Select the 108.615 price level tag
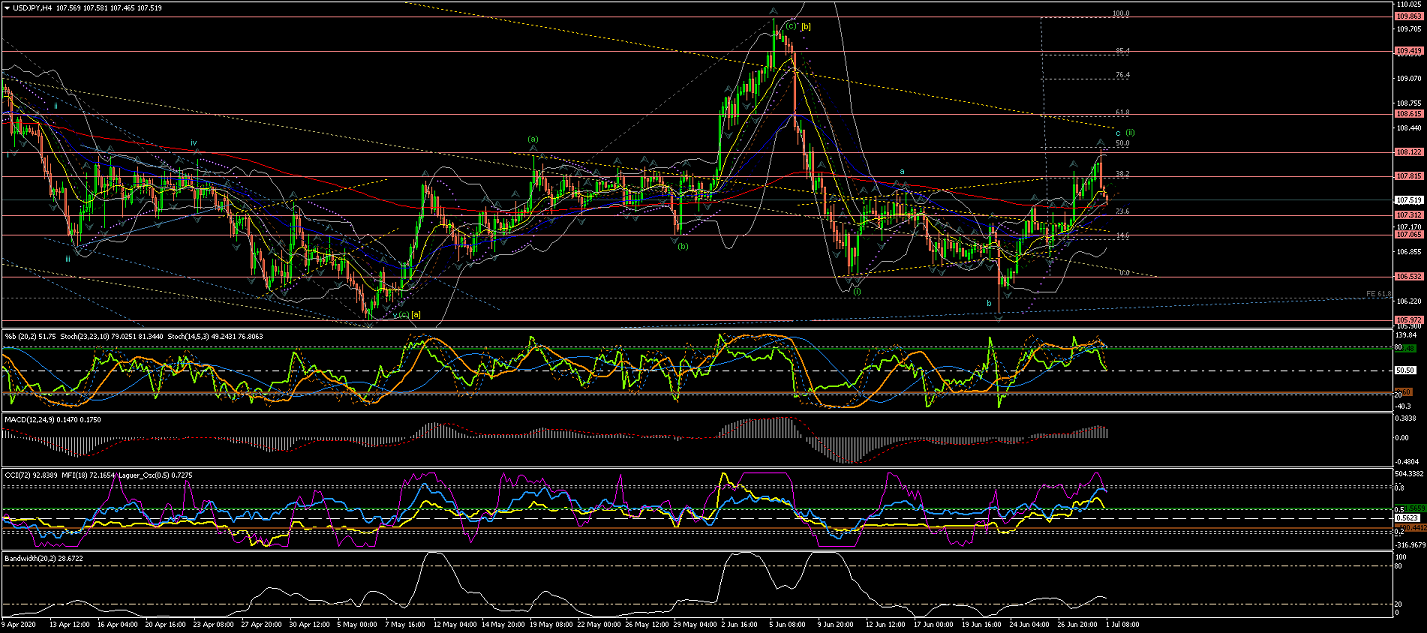 1409,115
